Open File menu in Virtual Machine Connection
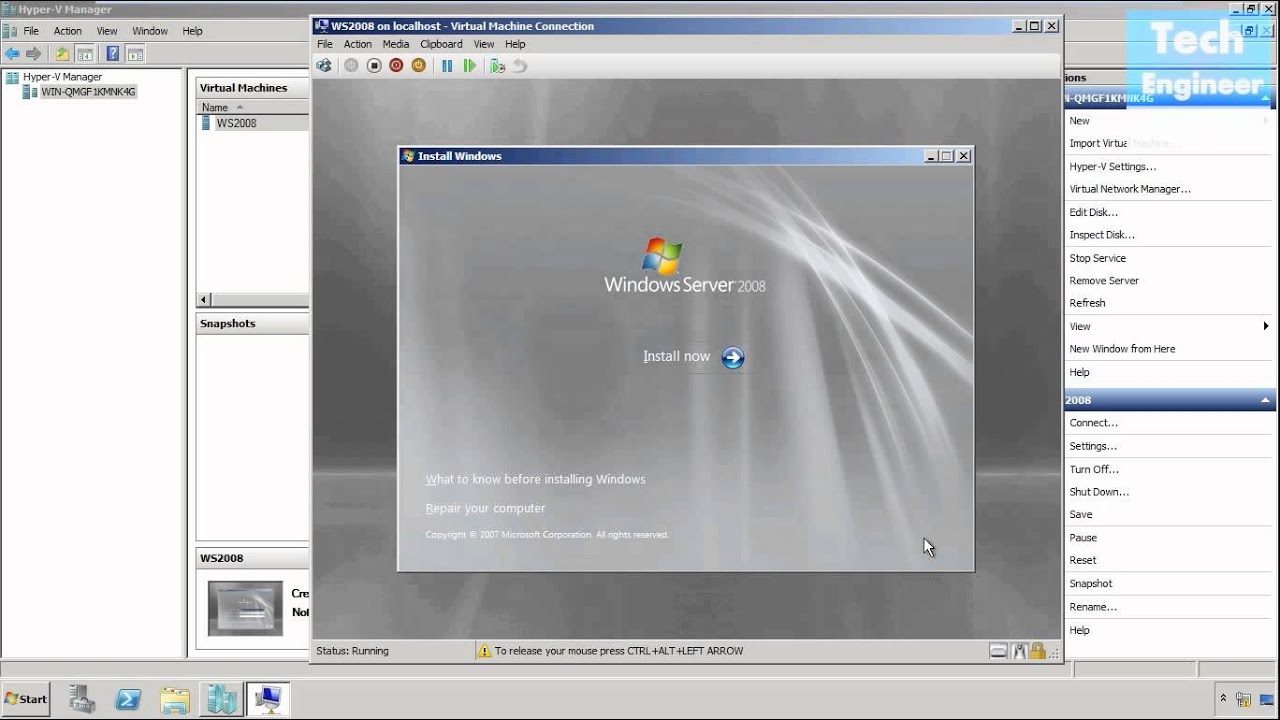The width and height of the screenshot is (1280, 720). [324, 44]
